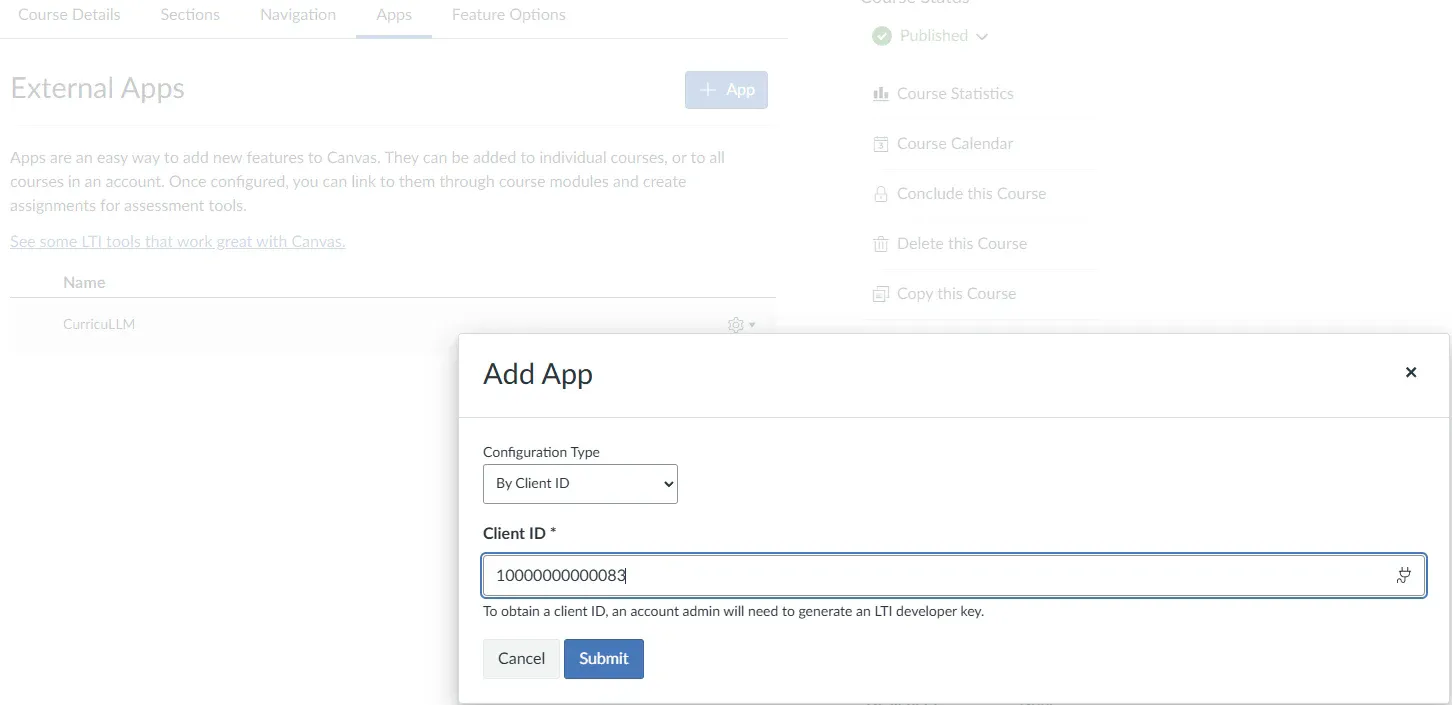Open settings gear for the CurricuLLM app

[735, 324]
